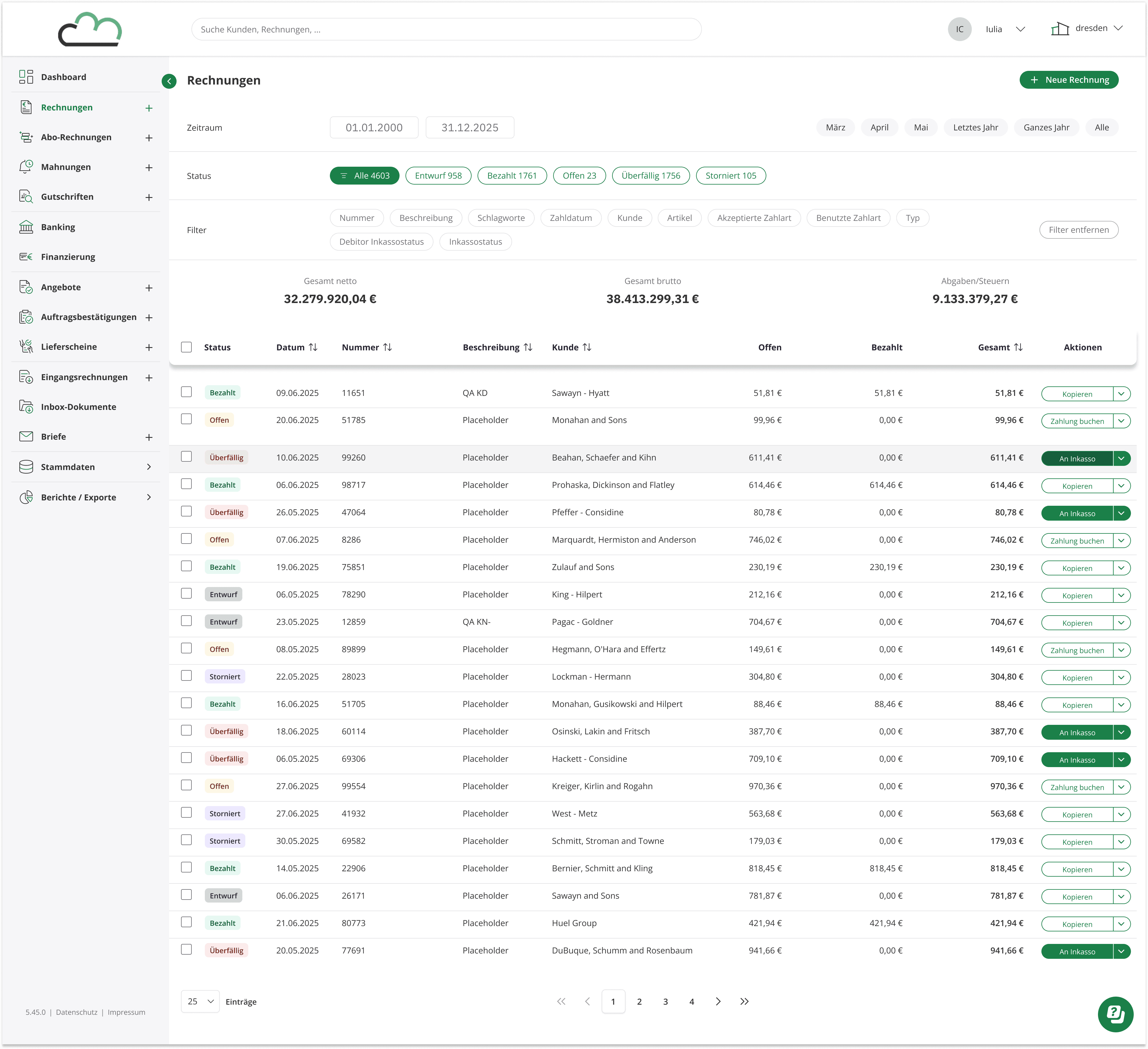
Task: Click the Inbox-Dokumente folder icon
Action: (x=26, y=407)
